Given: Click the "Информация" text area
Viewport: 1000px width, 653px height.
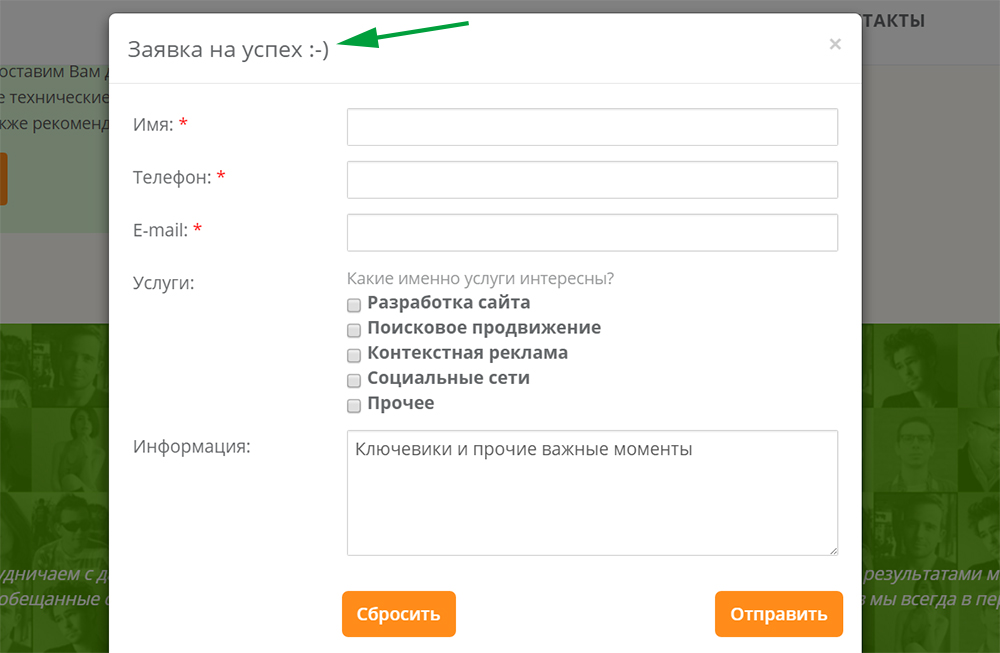Looking at the screenshot, I should (592, 490).
